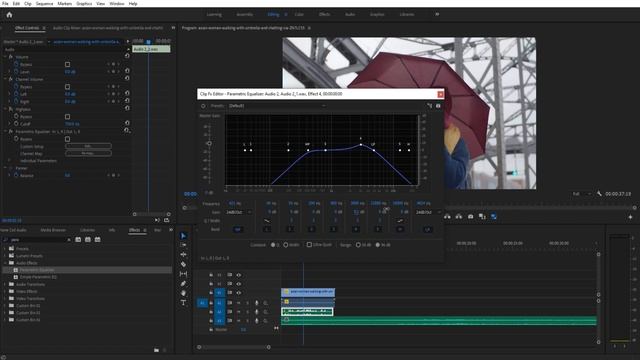Viewport: 640px width, 360px height.
Task: Reset the Parametric Equalizer effect
Action: point(127,131)
